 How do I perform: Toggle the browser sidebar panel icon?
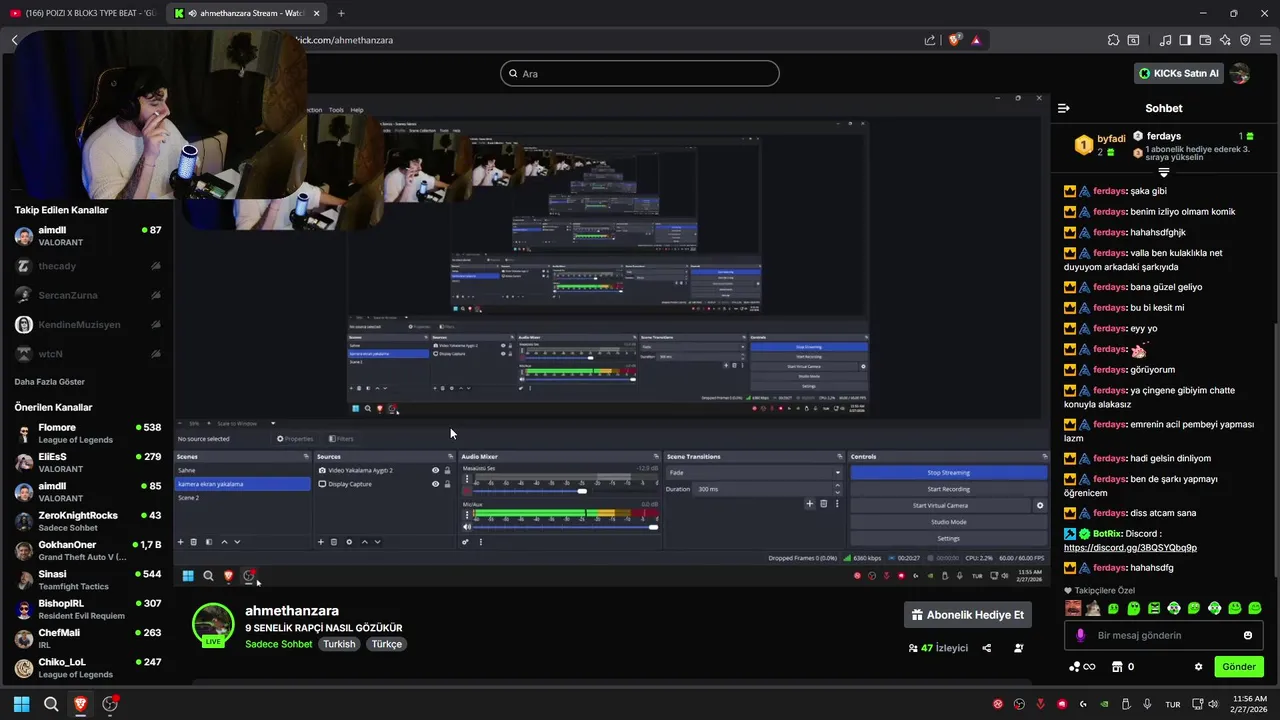[x=1185, y=40]
